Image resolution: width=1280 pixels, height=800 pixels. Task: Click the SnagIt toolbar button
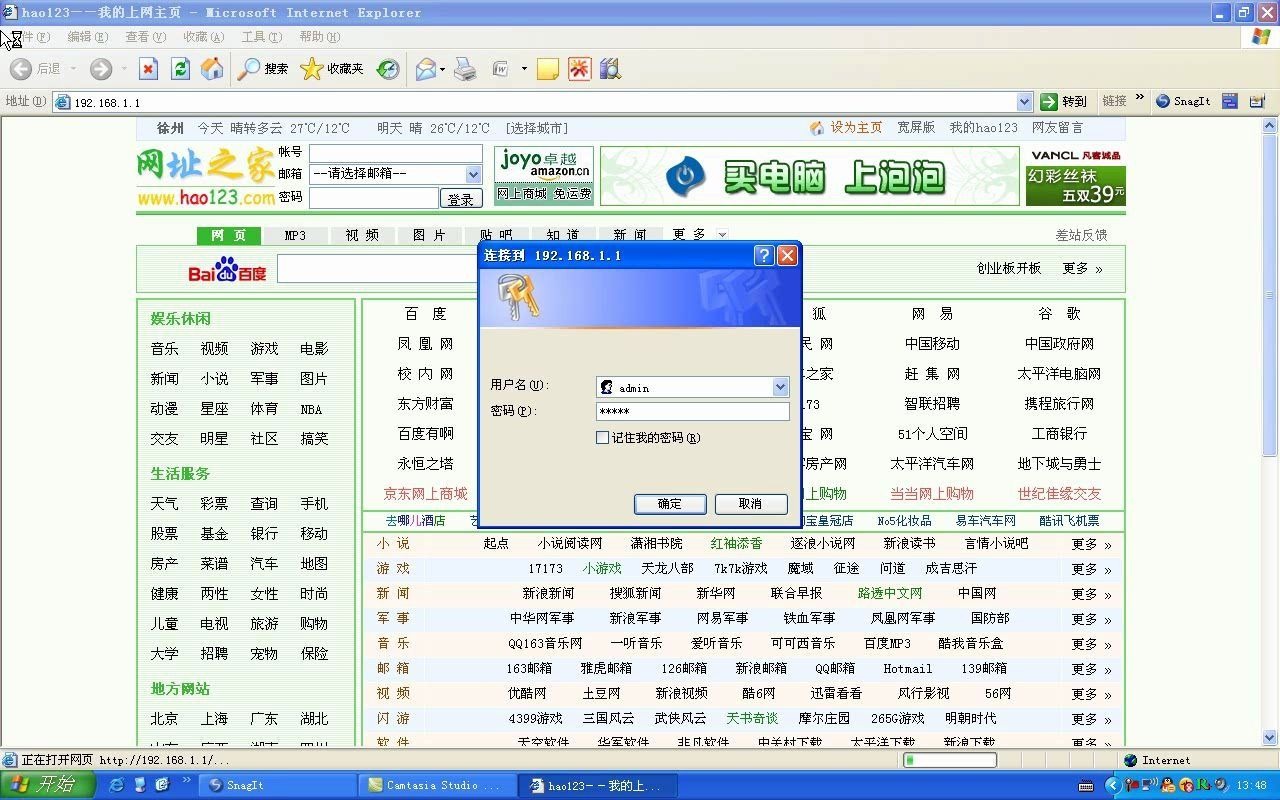(1183, 101)
